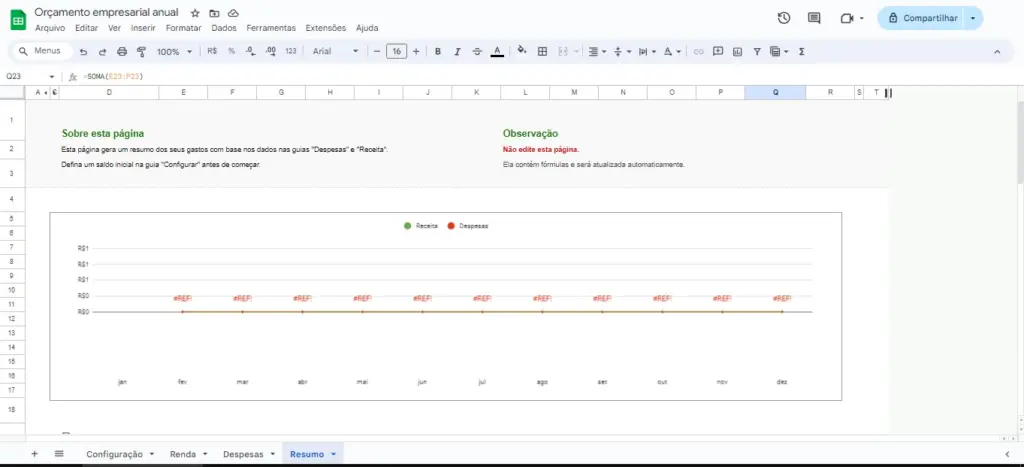Star the document
The height and width of the screenshot is (467, 1024).
[195, 13]
